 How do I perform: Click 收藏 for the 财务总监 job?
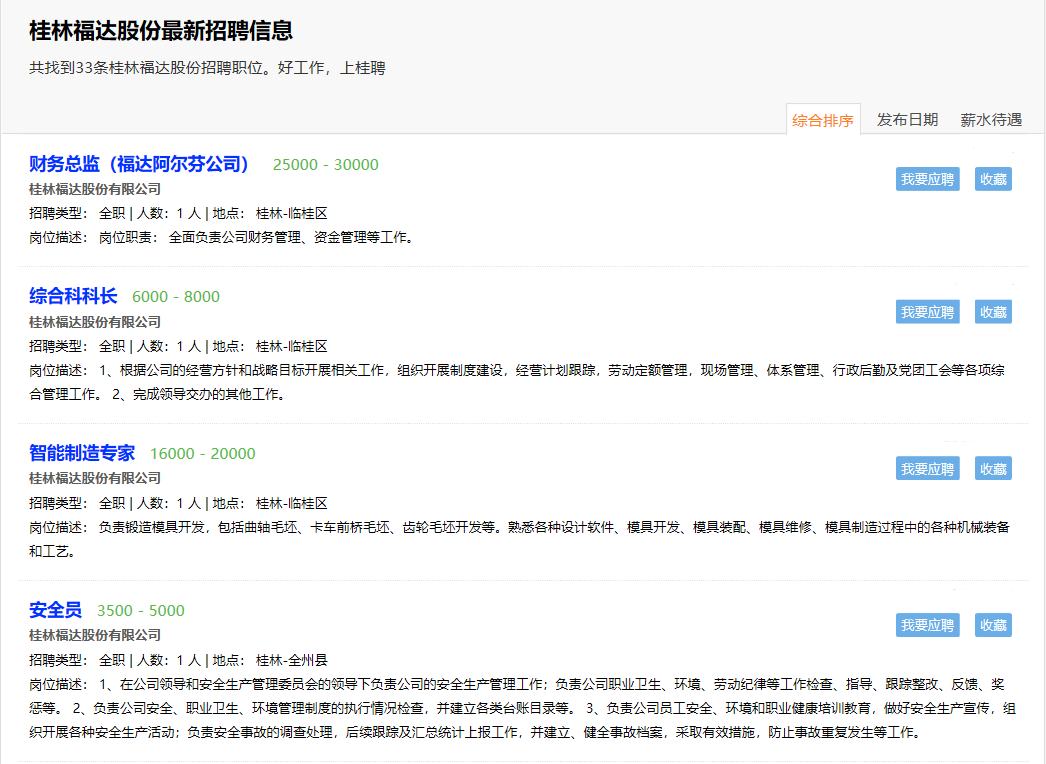[993, 179]
